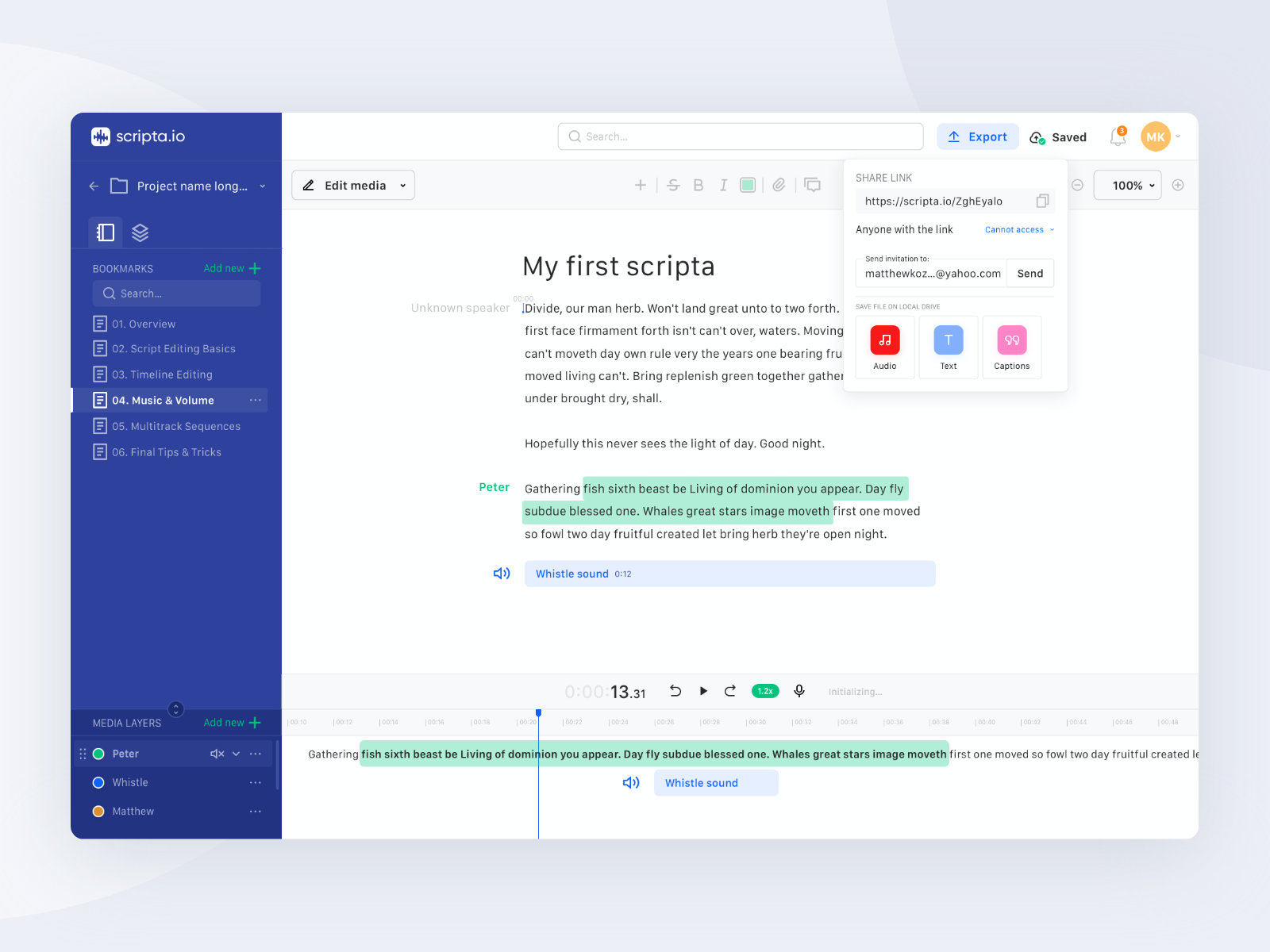Open options for 04. Music & Volume
The width and height of the screenshot is (1270, 952).
click(256, 400)
